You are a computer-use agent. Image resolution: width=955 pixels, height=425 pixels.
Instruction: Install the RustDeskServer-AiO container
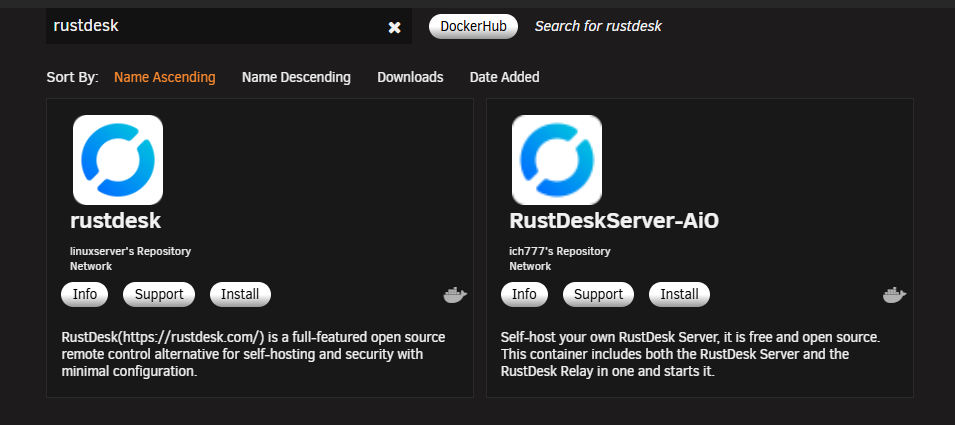coord(679,295)
